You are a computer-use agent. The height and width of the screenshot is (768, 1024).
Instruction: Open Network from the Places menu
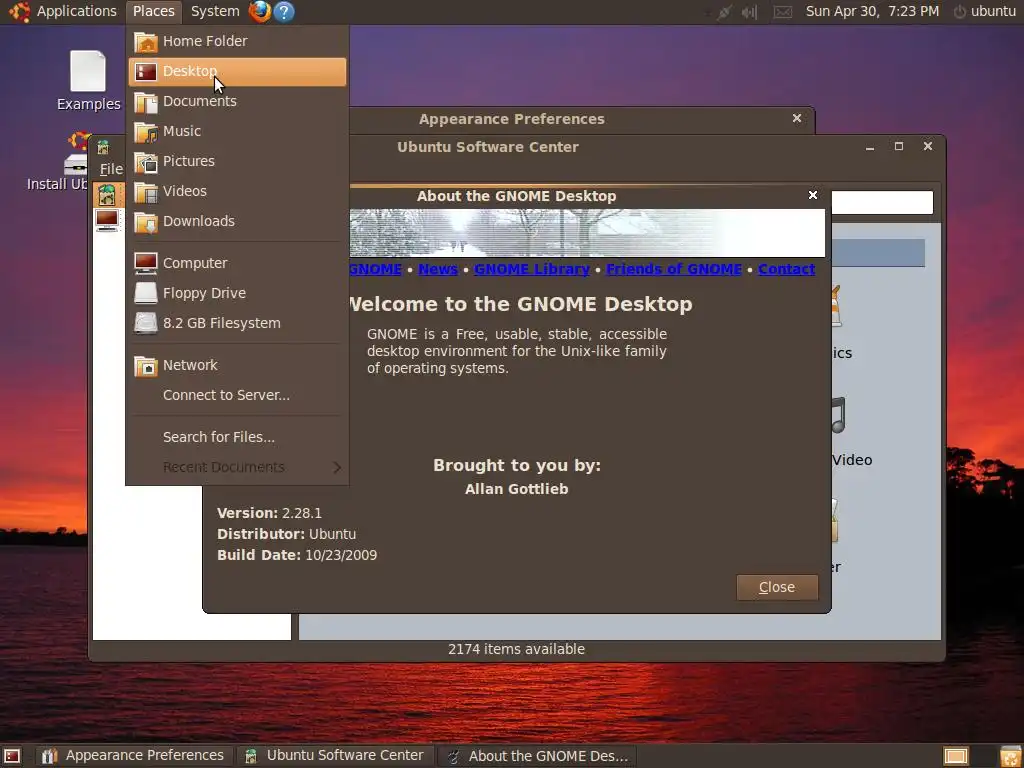point(237,365)
